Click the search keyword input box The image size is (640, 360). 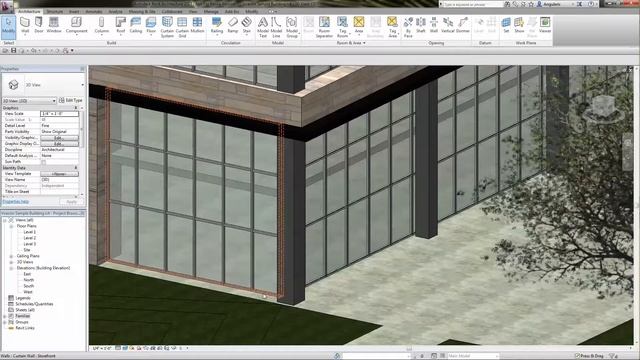[x=473, y=4]
